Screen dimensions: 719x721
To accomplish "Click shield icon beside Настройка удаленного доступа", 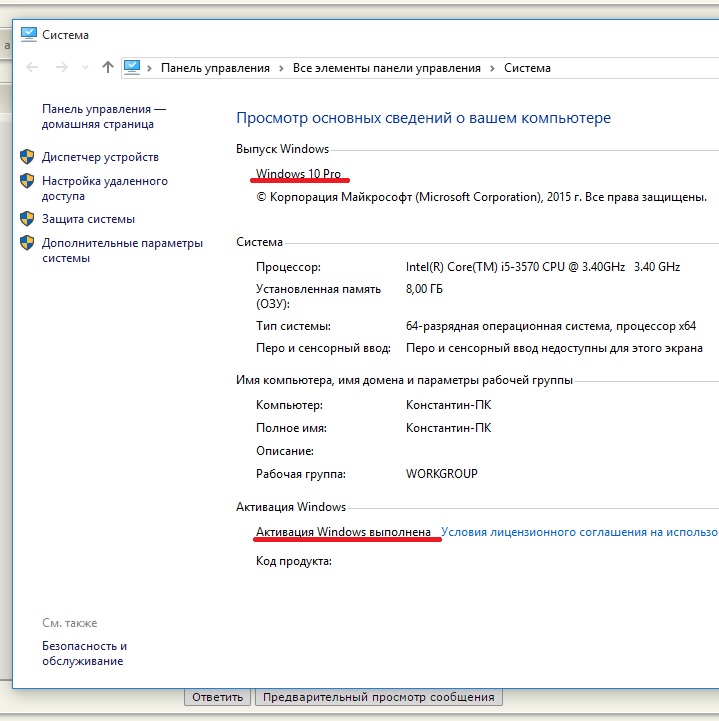I will 27,181.
